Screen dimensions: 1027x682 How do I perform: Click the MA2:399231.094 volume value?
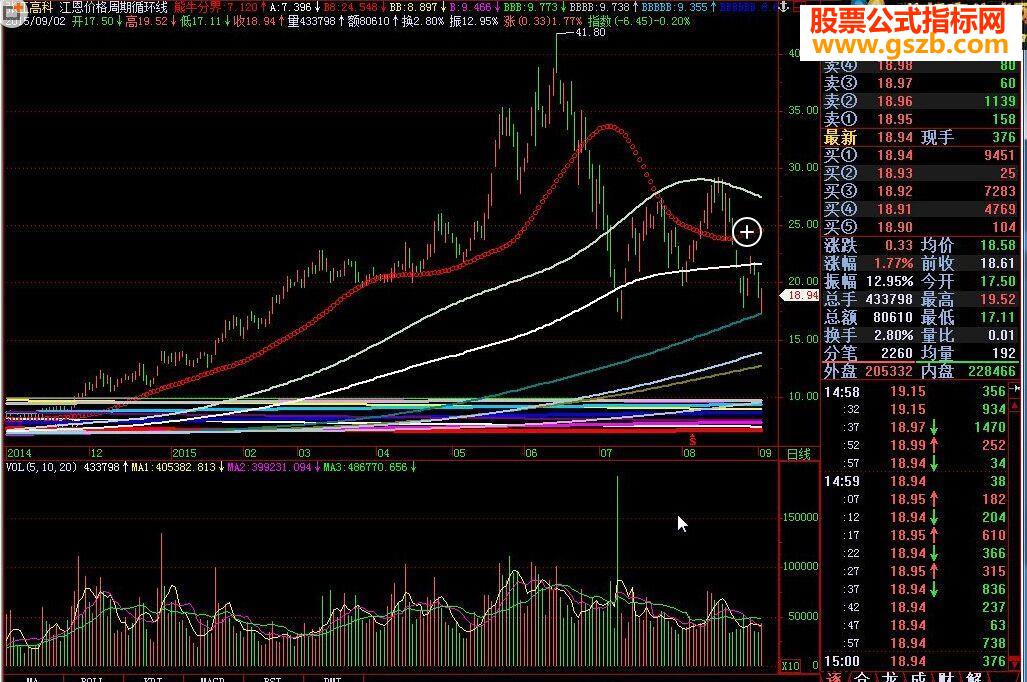pos(269,467)
